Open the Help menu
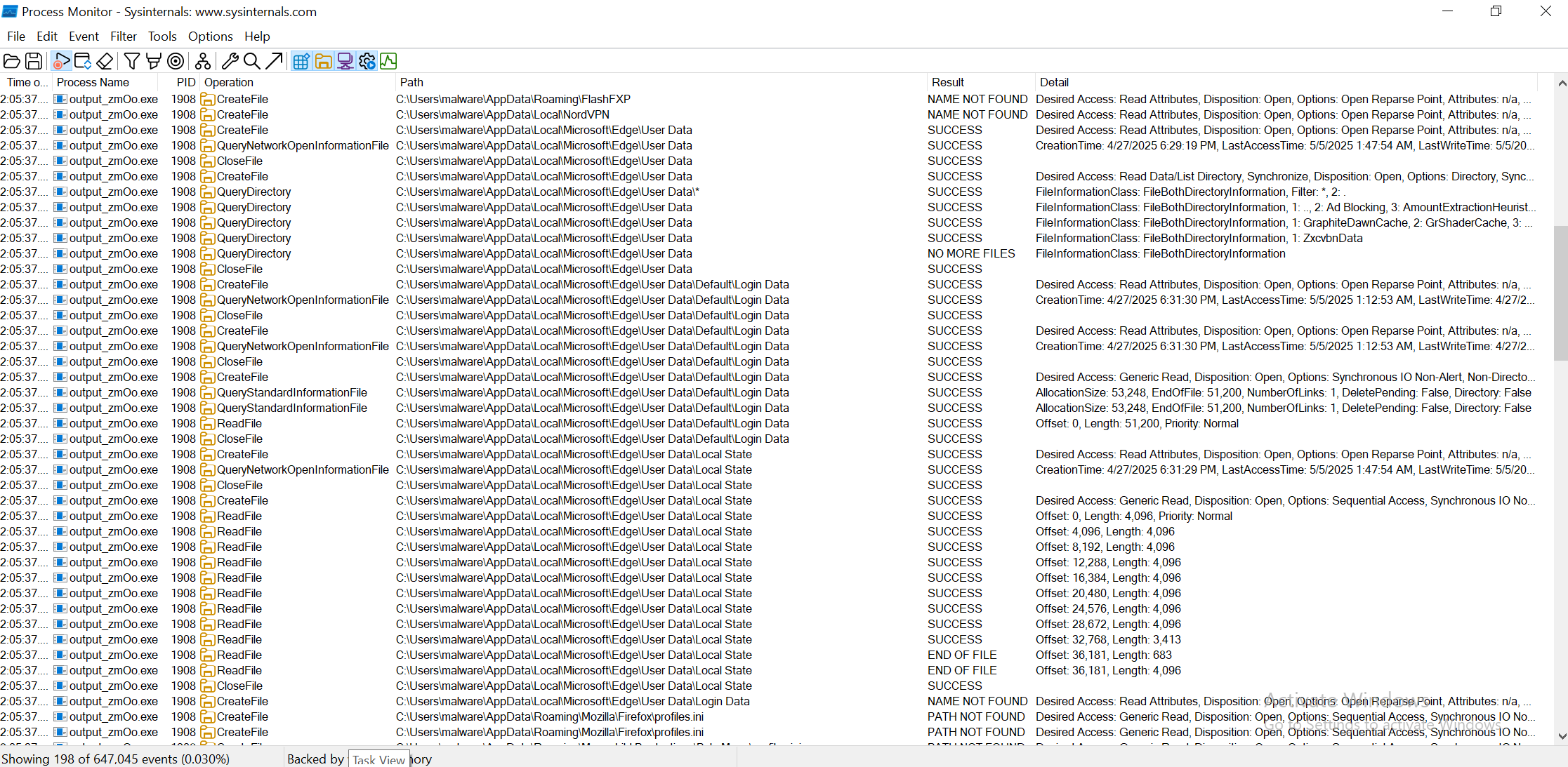 pos(257,36)
